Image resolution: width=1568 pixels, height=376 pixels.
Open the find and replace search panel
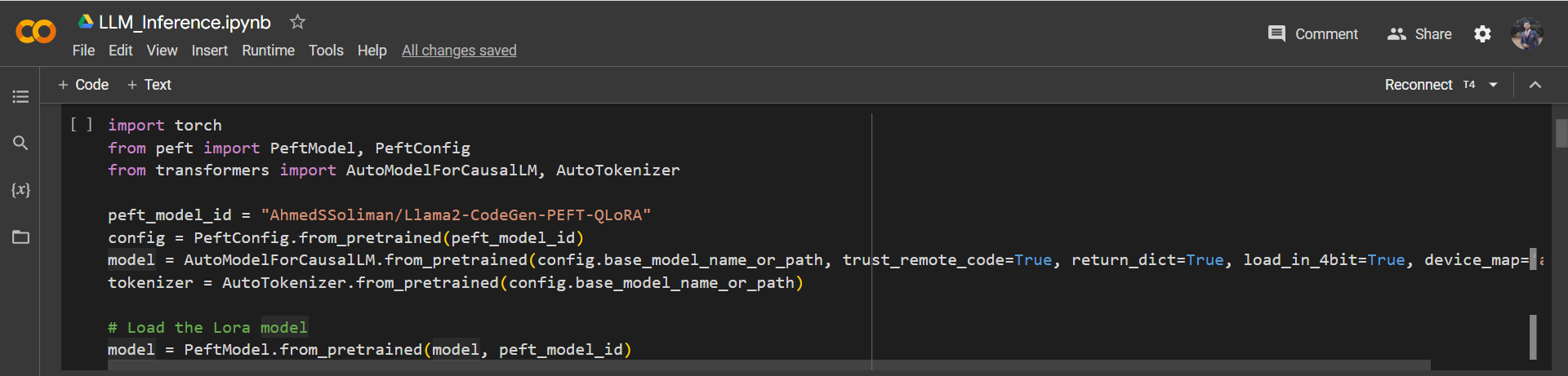pos(20,143)
